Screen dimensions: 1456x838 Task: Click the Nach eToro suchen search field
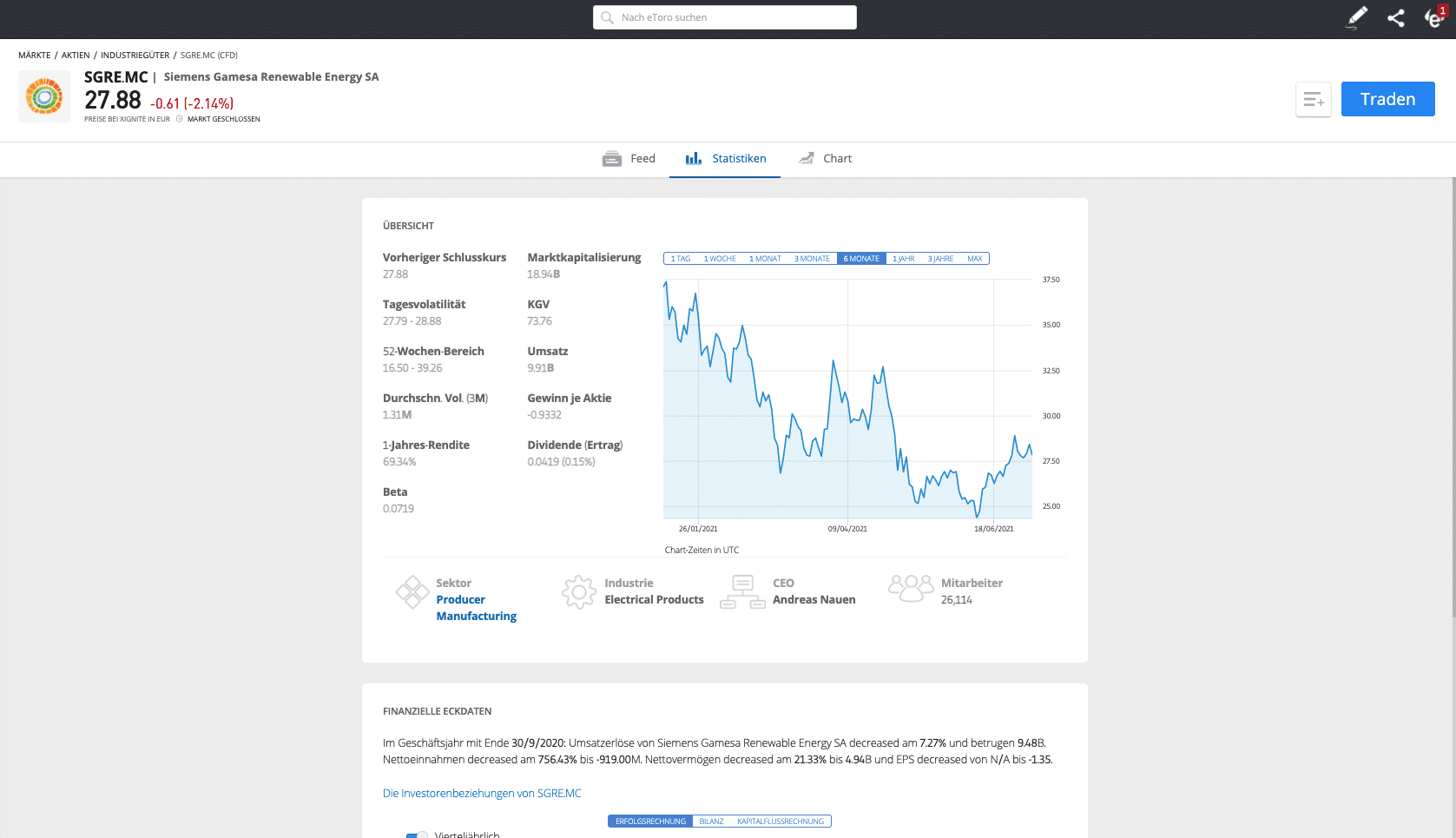725,17
